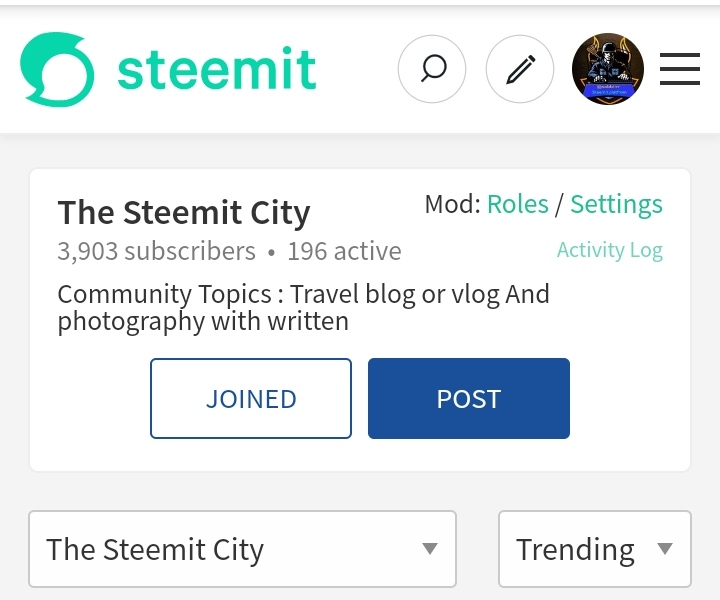Image resolution: width=720 pixels, height=600 pixels.
Task: Click arrow beside The Steemit City selector
Action: [x=430, y=549]
